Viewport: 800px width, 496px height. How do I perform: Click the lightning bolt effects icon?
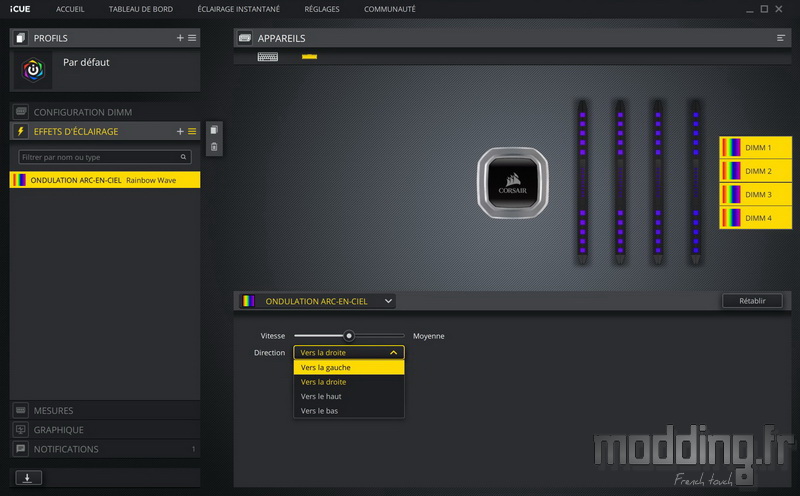coord(20,131)
